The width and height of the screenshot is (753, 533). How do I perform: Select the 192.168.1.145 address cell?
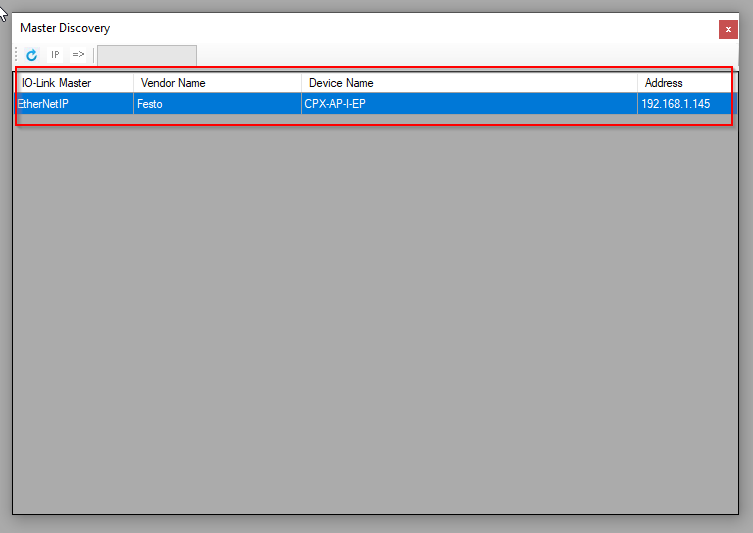[687, 104]
